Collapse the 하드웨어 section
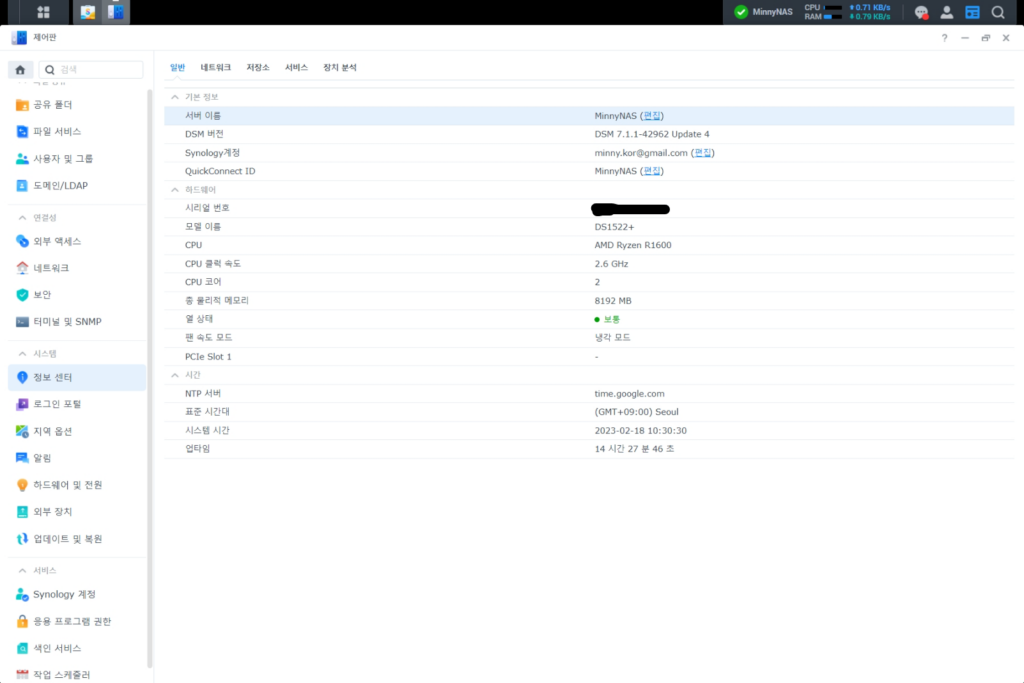 click(174, 189)
